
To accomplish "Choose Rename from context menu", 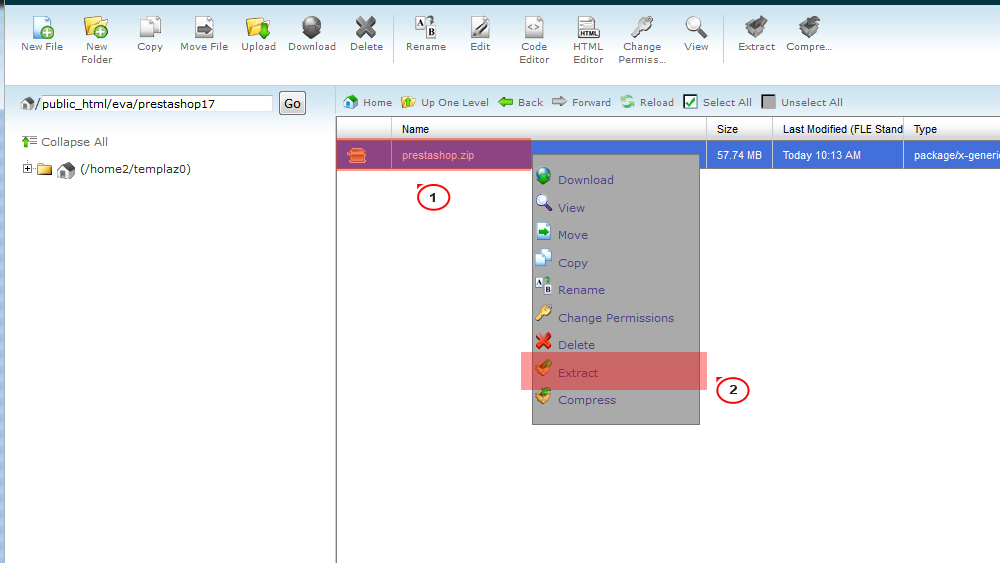I will click(x=581, y=289).
